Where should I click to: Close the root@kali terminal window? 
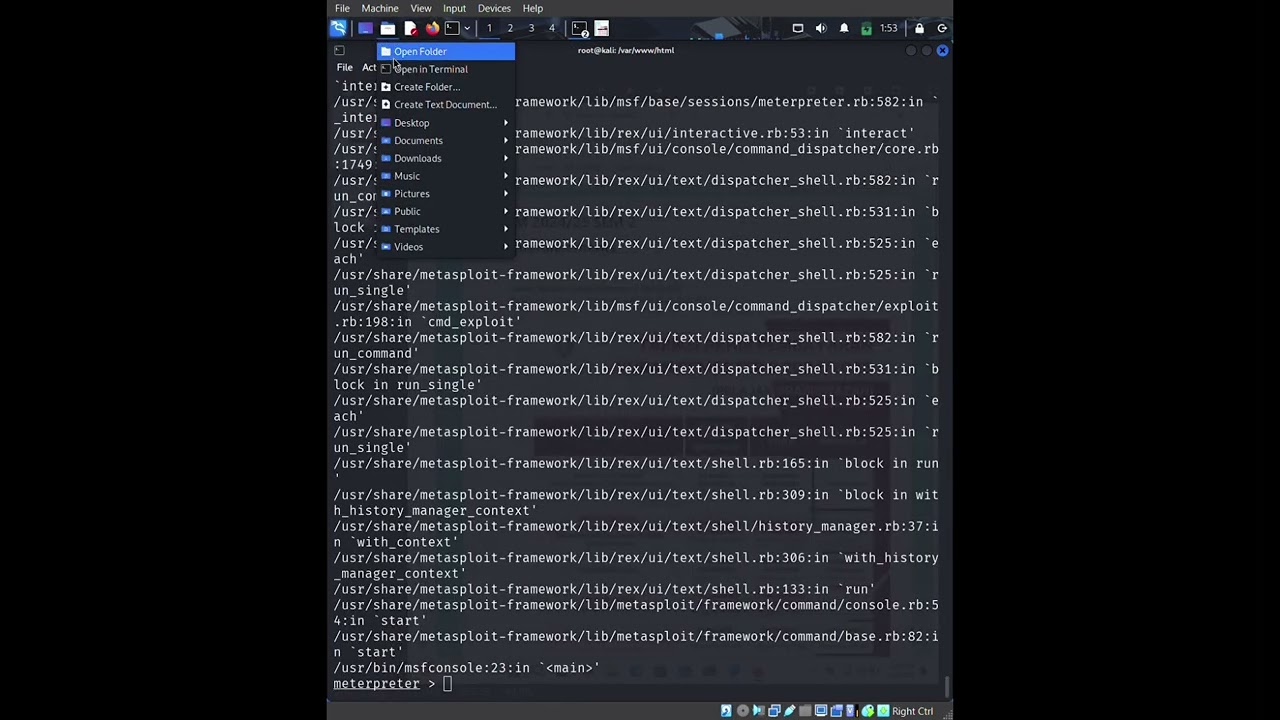point(942,50)
